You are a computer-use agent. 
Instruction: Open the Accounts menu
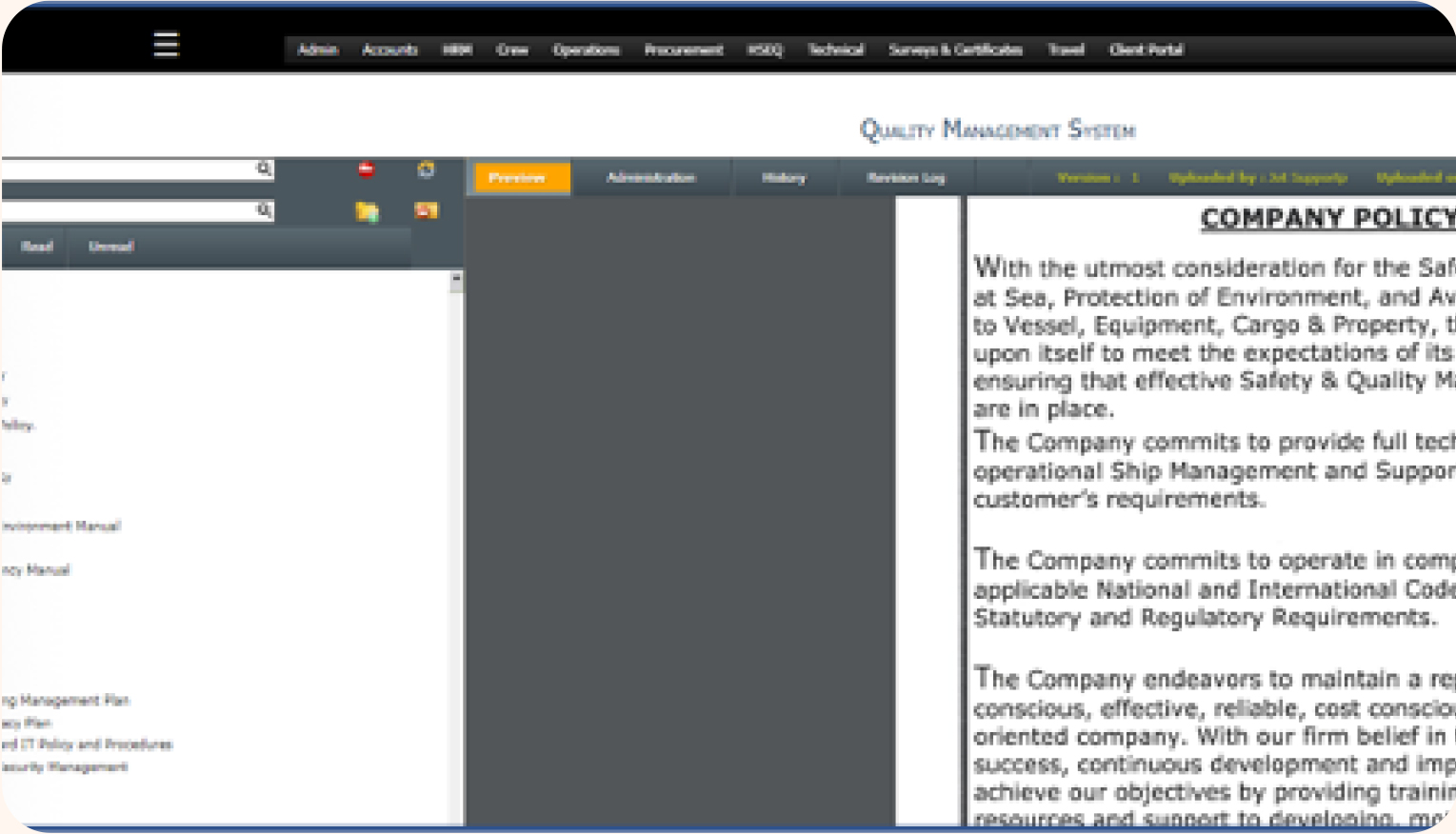[x=389, y=50]
